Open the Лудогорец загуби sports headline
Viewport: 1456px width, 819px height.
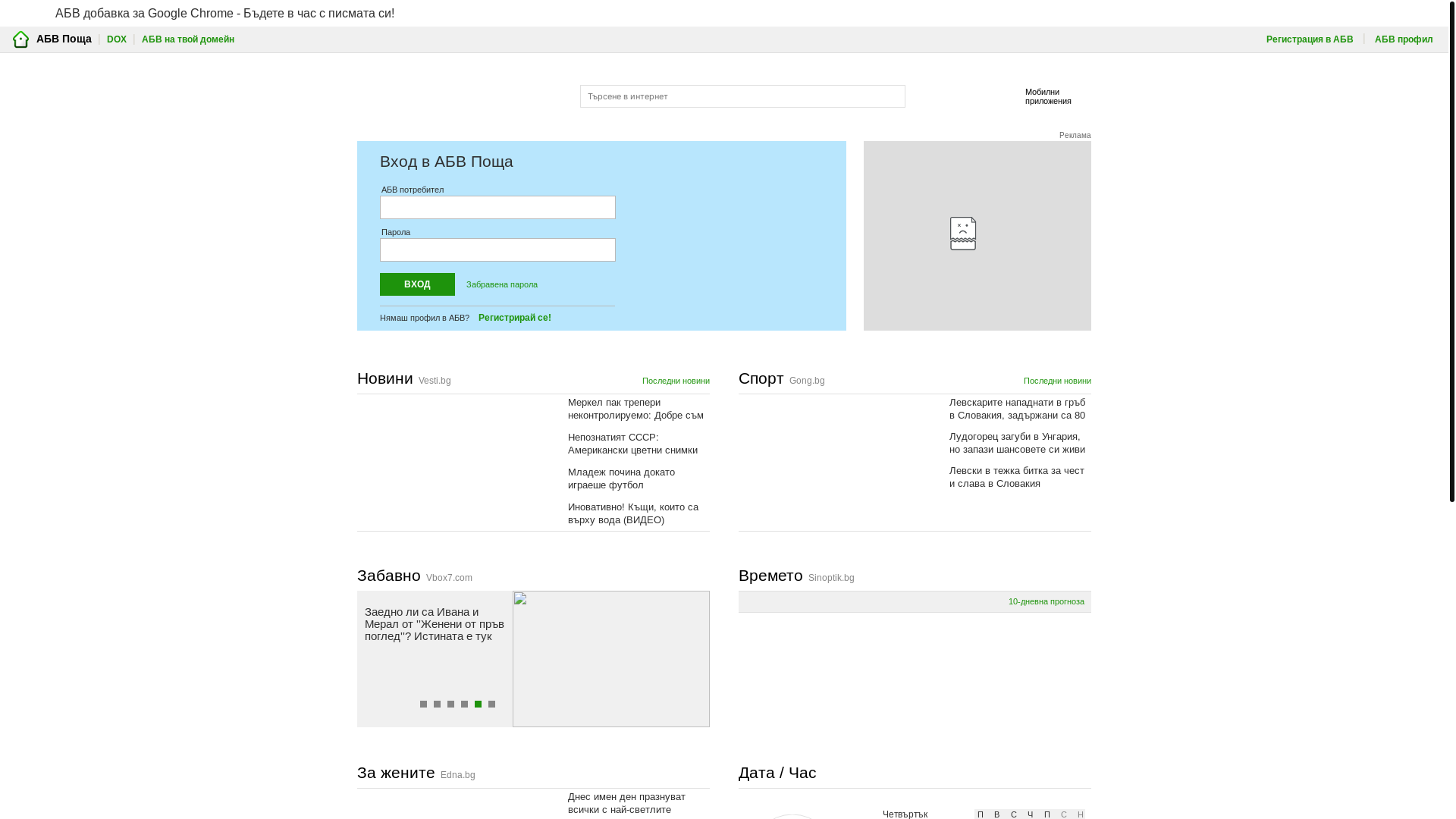pyautogui.click(x=1017, y=443)
